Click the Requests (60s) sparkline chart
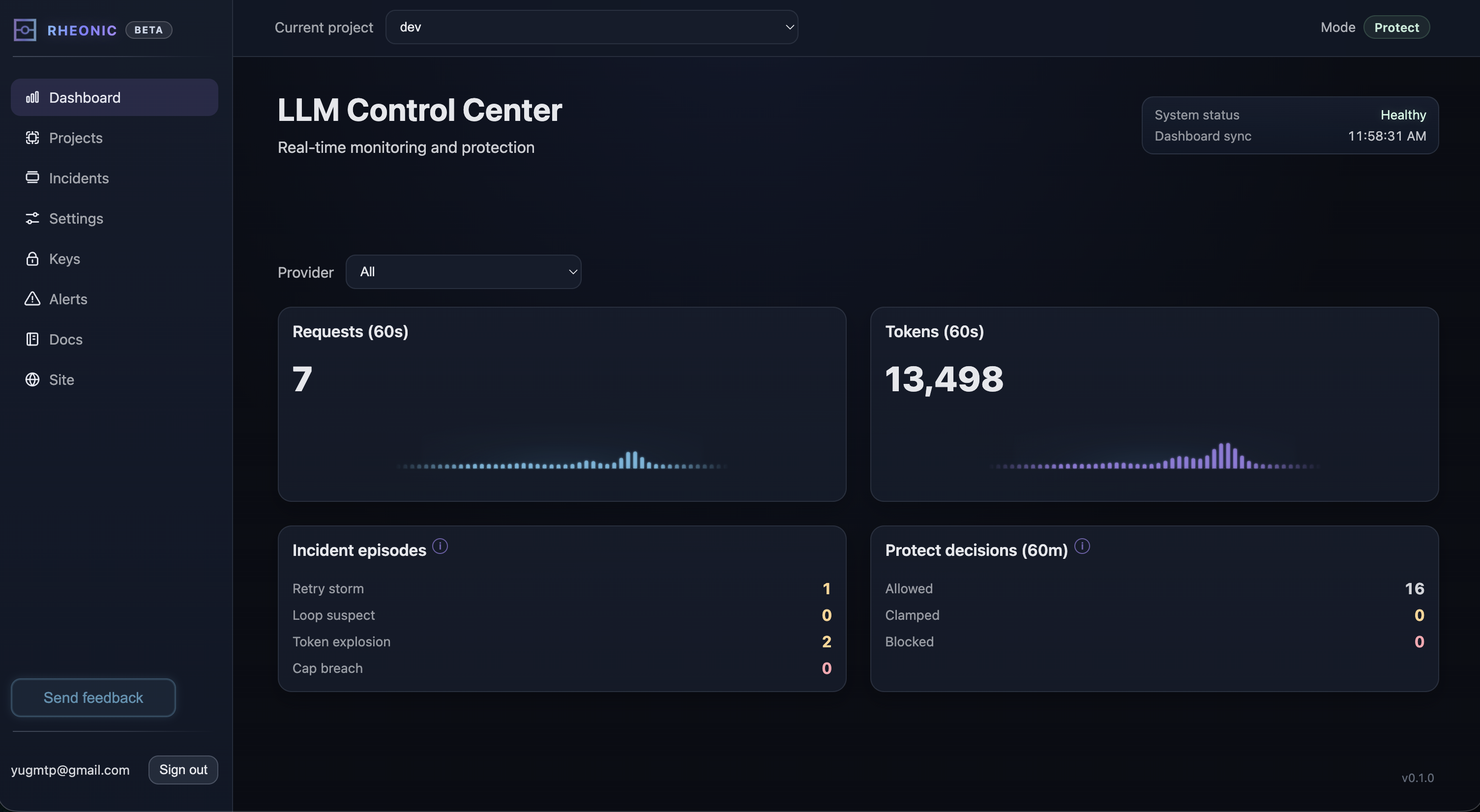This screenshot has height=812, width=1480. [x=562, y=460]
